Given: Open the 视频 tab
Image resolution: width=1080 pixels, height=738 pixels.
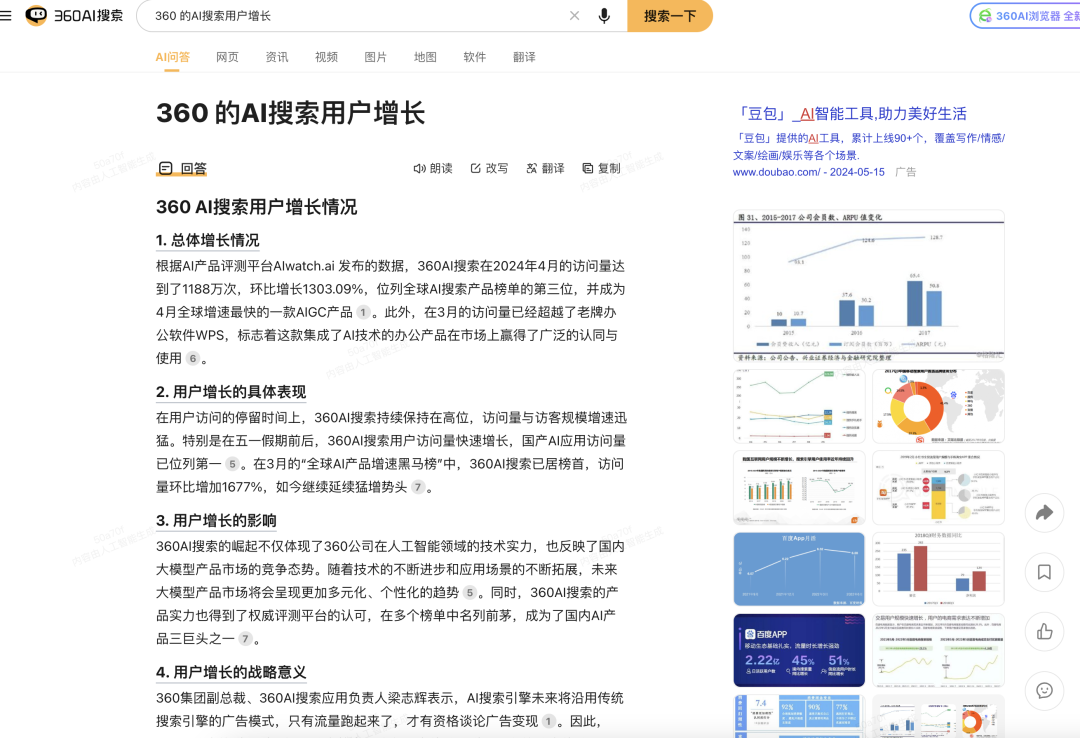Looking at the screenshot, I should [x=326, y=57].
